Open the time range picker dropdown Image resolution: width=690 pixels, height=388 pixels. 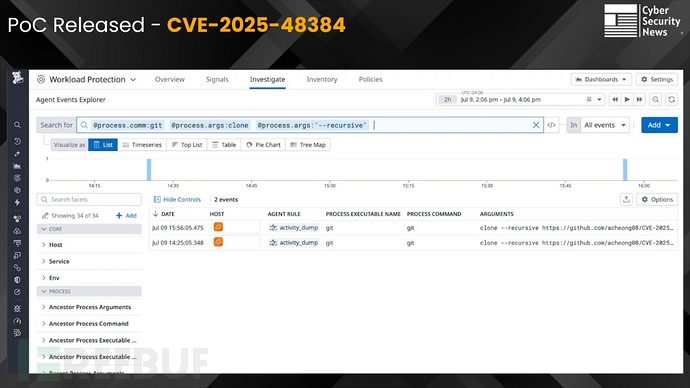click(599, 100)
